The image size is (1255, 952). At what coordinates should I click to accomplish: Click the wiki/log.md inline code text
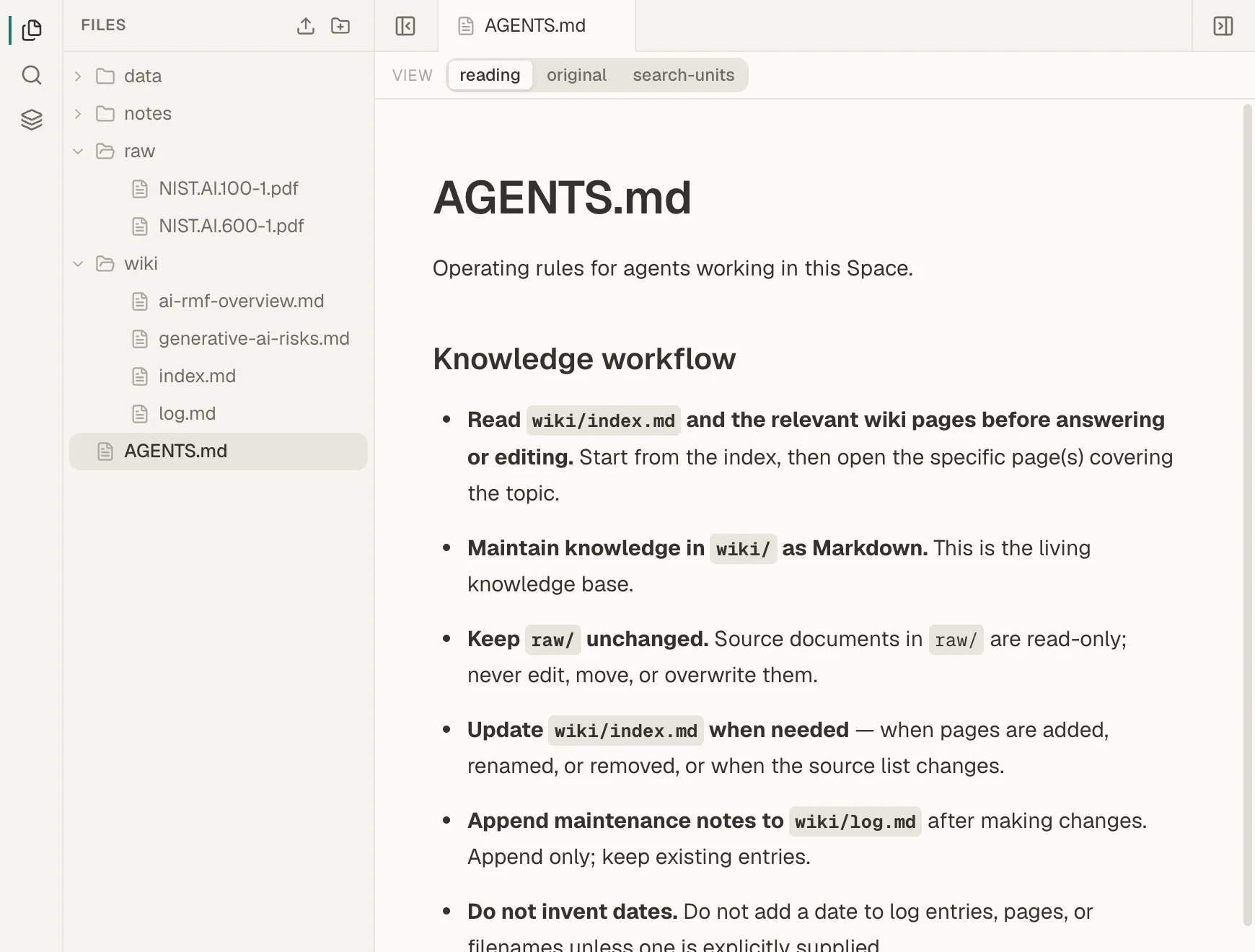point(855,821)
